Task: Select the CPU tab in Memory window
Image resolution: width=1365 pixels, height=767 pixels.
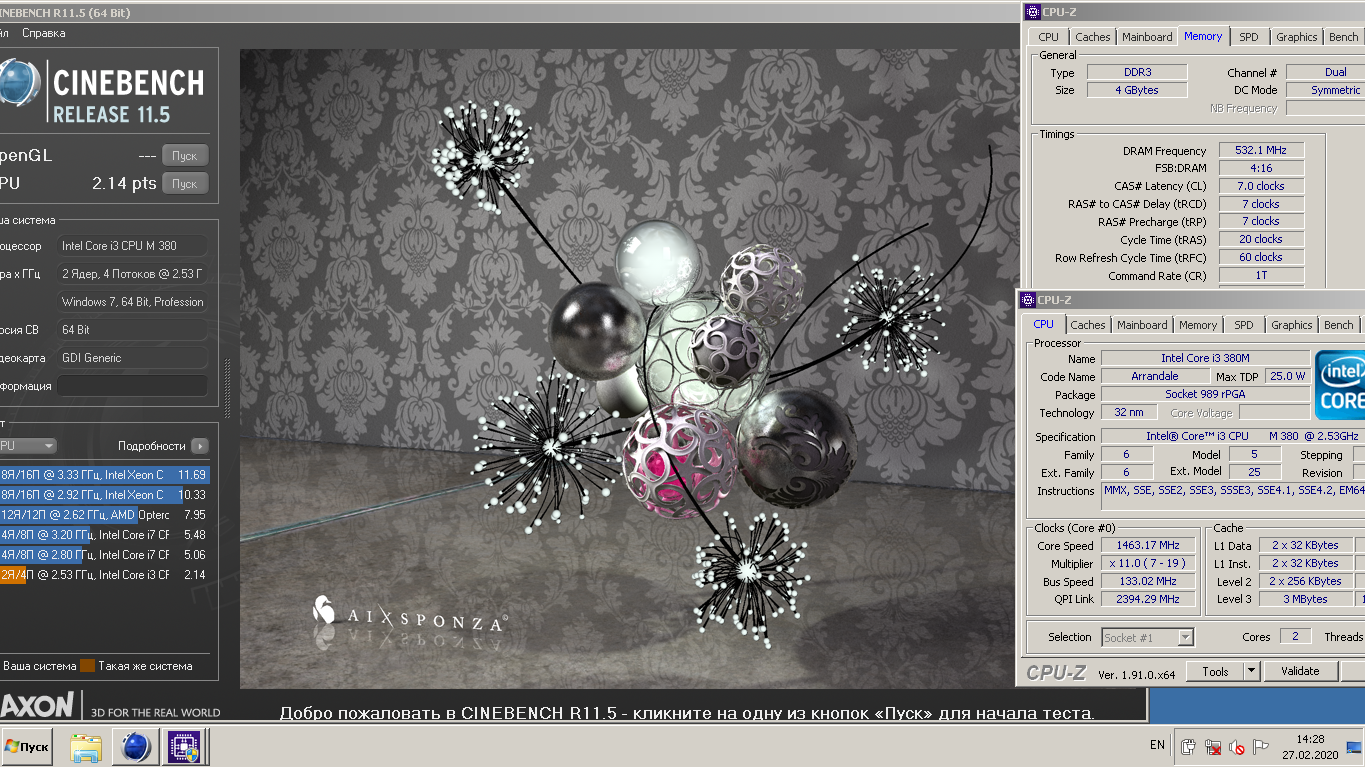Action: 1048,37
